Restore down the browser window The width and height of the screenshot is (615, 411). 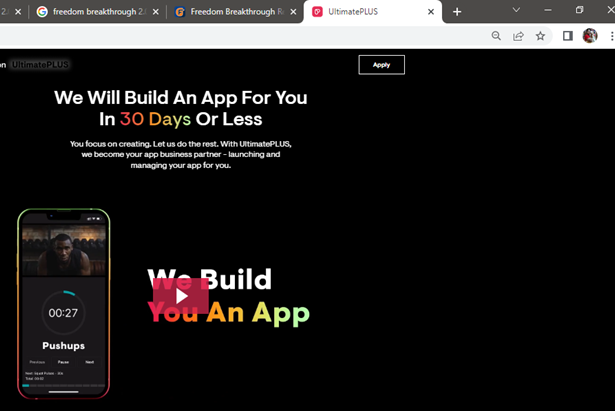(579, 10)
